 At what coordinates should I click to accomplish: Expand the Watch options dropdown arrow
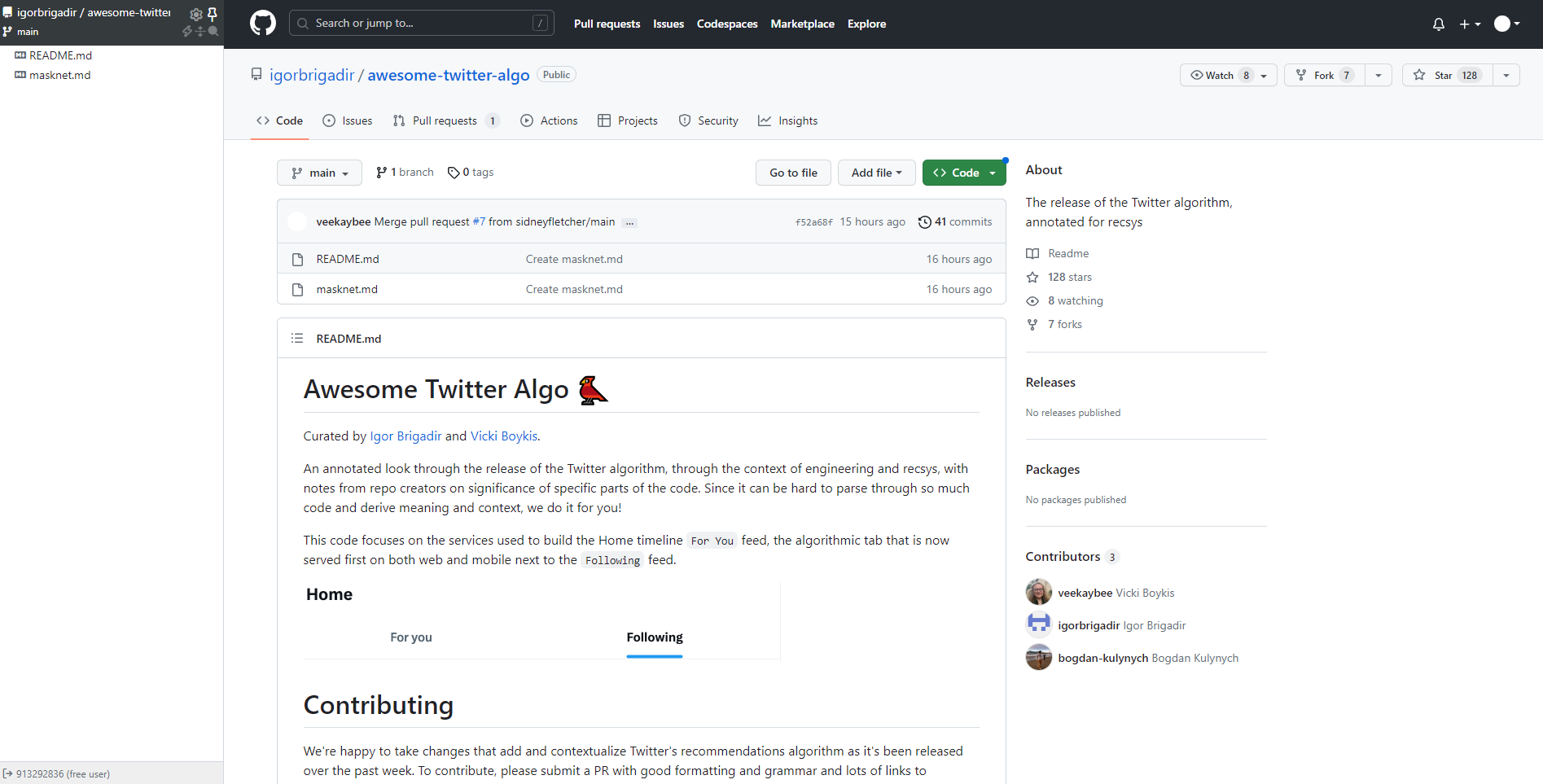[1265, 75]
